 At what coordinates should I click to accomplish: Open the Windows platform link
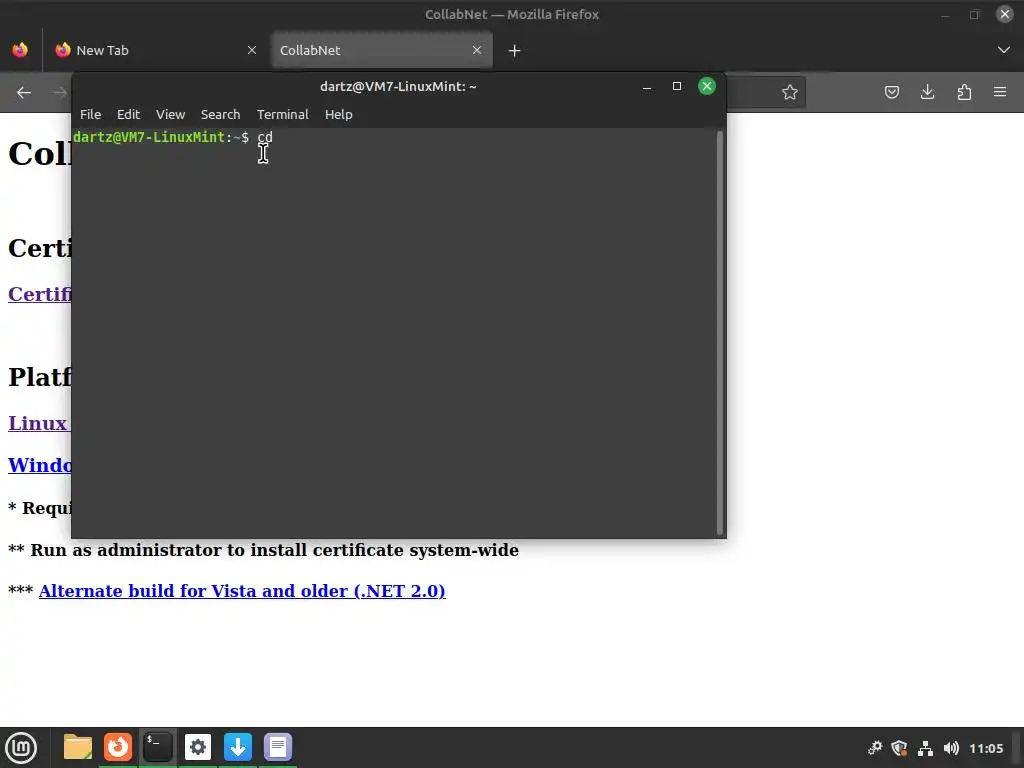pos(40,465)
